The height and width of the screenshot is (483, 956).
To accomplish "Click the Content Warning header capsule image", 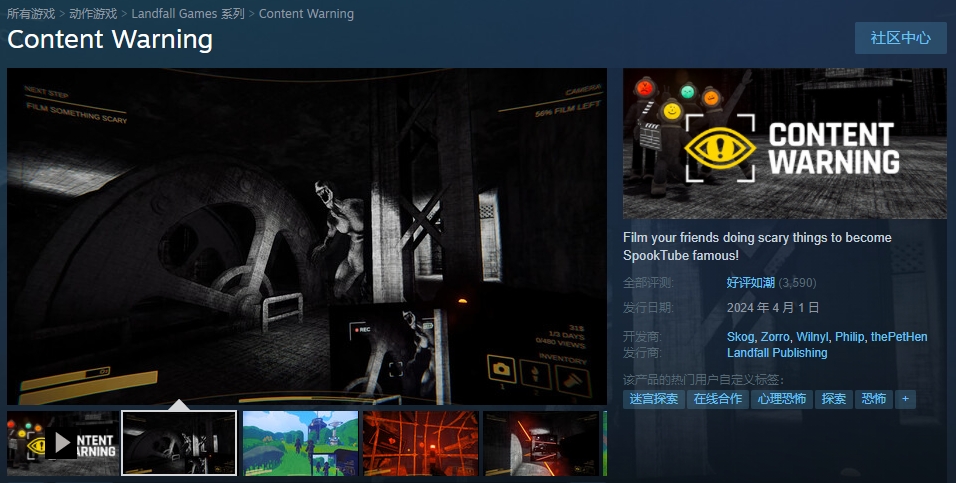I will click(x=785, y=143).
